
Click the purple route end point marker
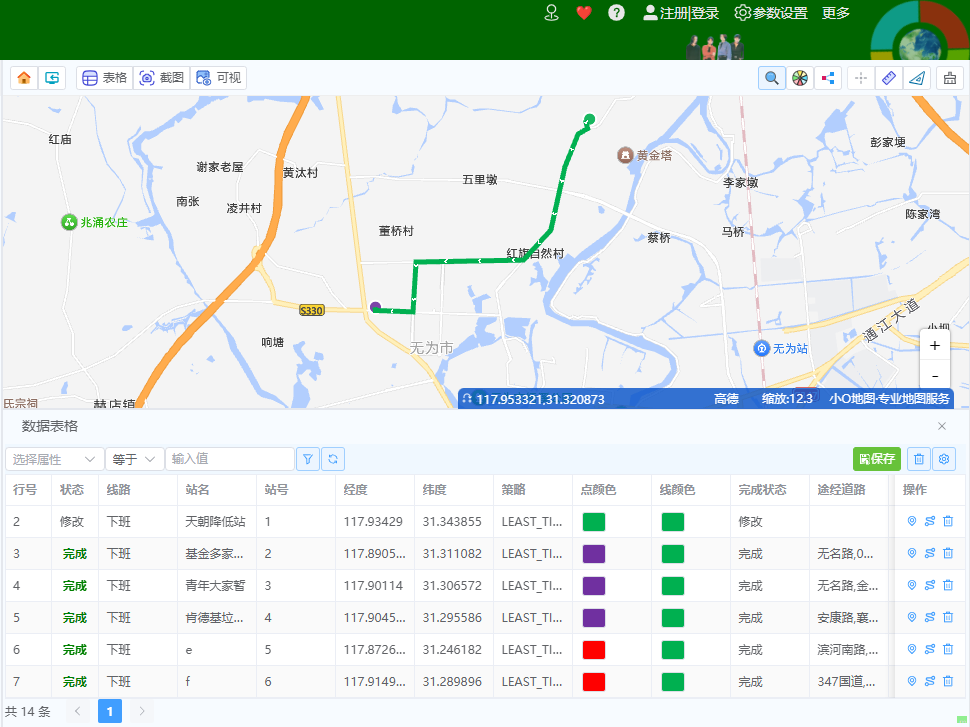point(375,307)
